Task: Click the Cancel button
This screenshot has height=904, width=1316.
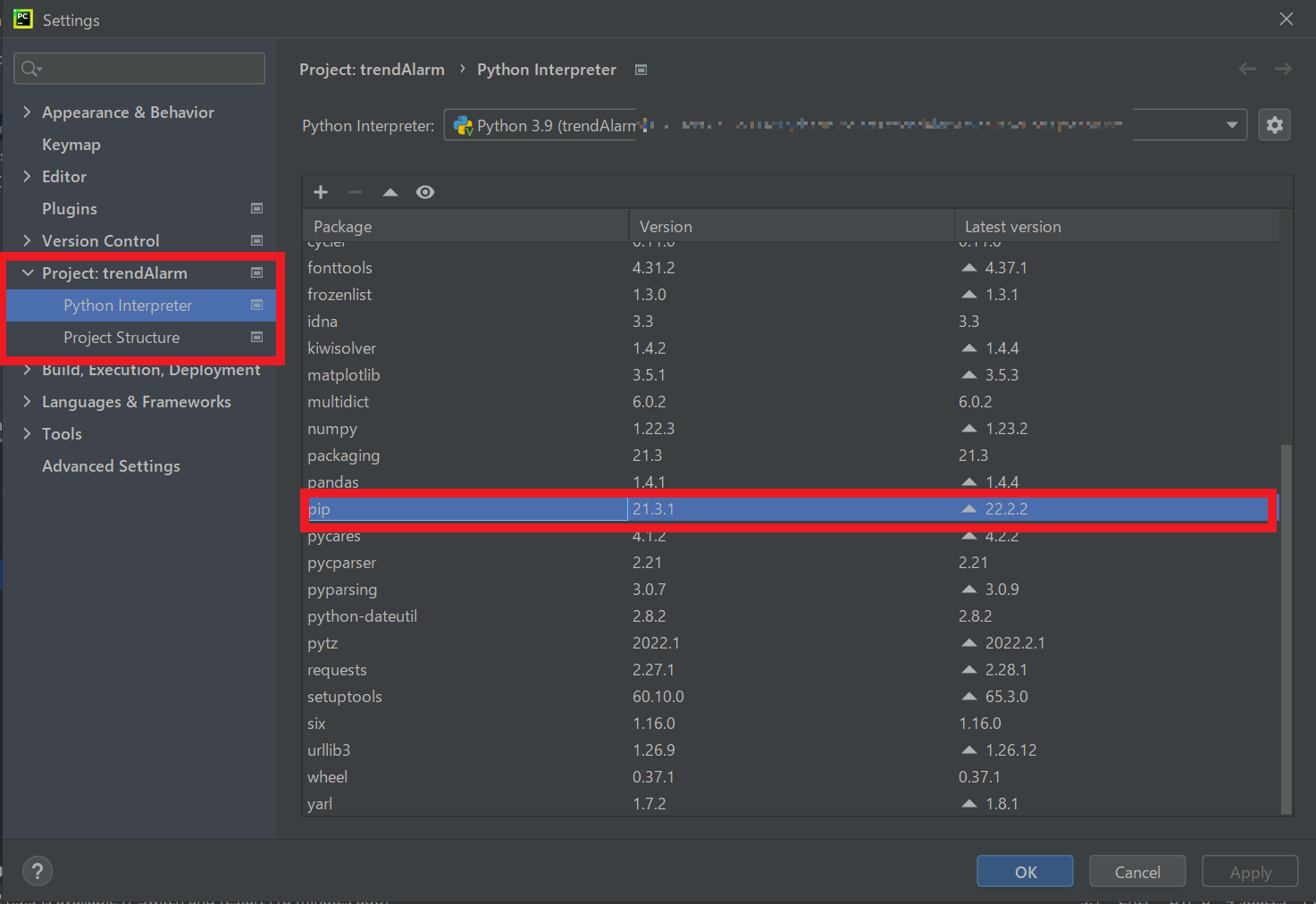Action: pos(1137,871)
